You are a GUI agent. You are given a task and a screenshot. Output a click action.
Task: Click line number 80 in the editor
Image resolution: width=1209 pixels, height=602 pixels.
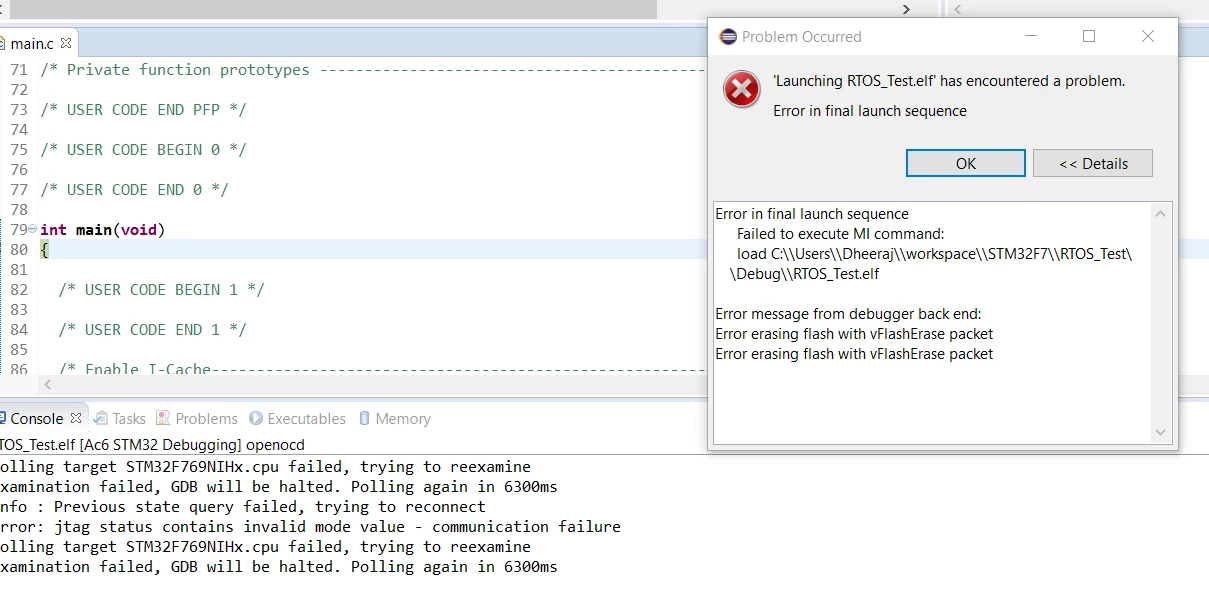tap(18, 249)
